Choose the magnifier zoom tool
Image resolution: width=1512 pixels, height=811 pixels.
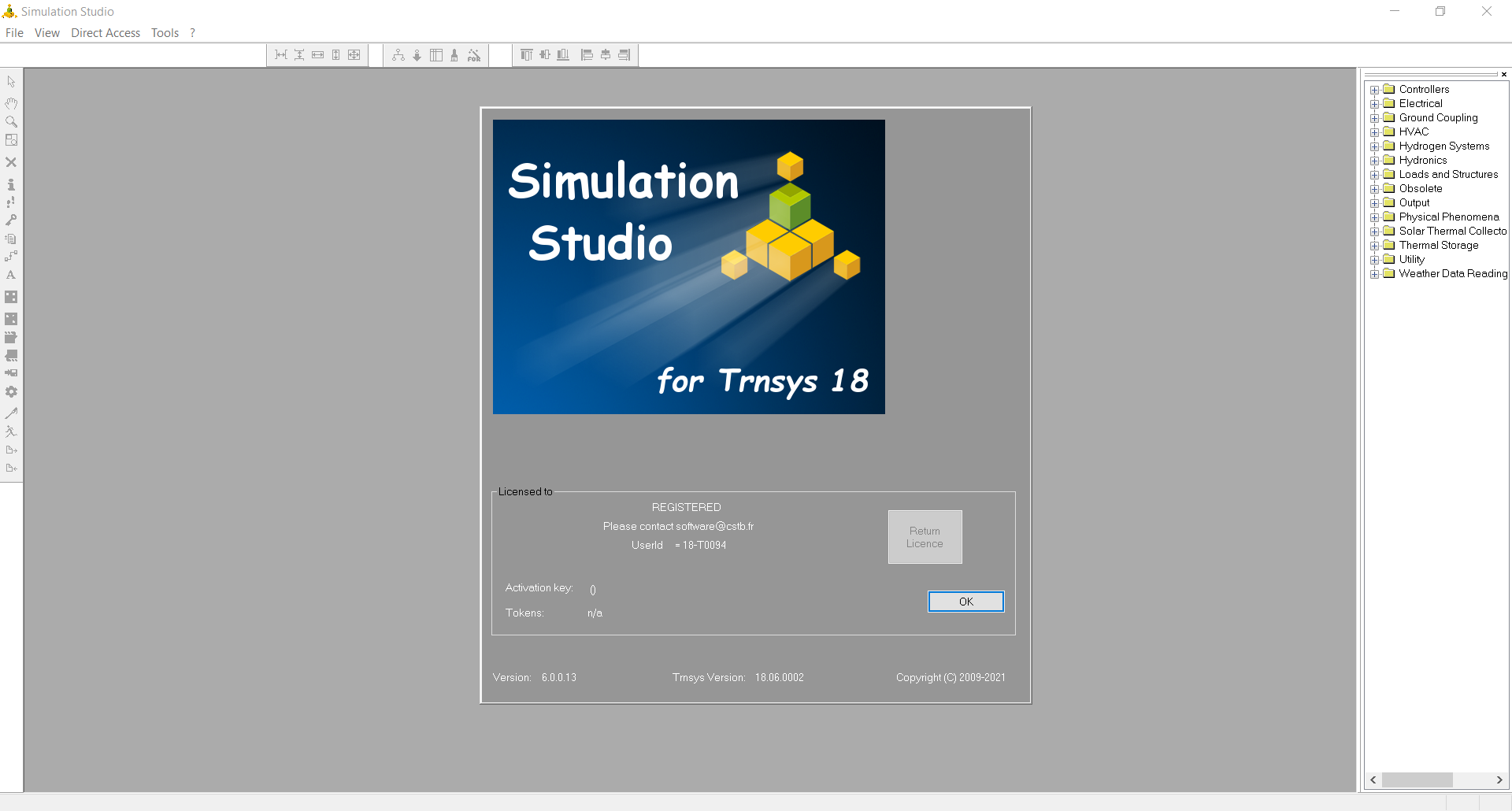11,121
